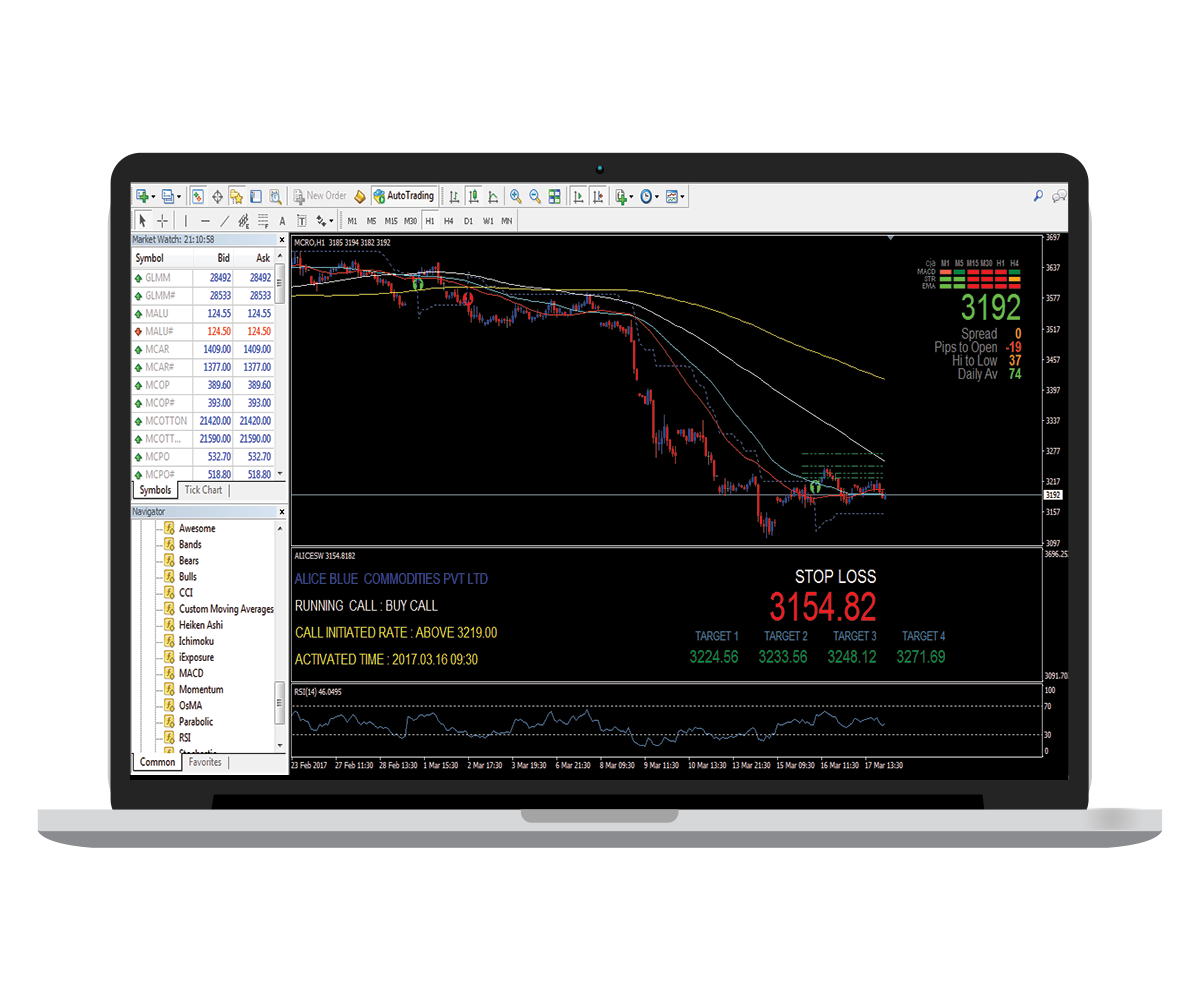Toggle the AutoTrading button
1200x1000 pixels.
click(x=404, y=196)
